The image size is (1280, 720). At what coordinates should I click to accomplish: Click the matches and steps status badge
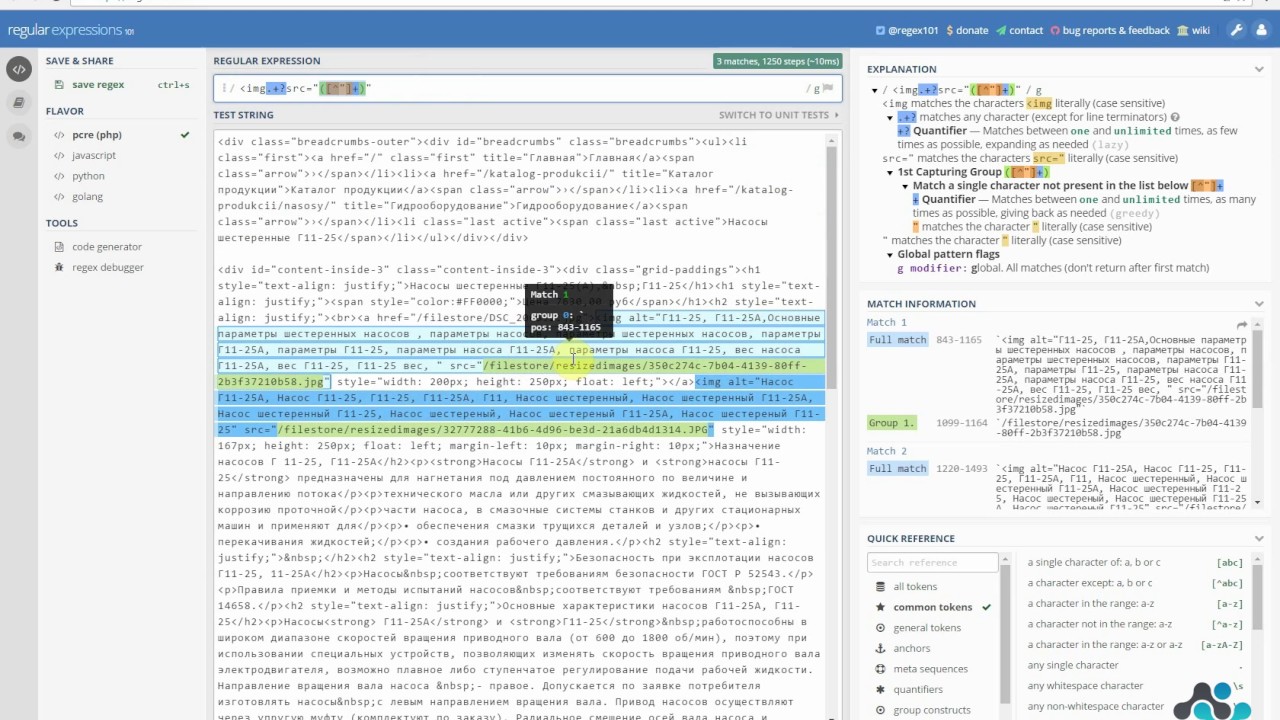[x=777, y=61]
